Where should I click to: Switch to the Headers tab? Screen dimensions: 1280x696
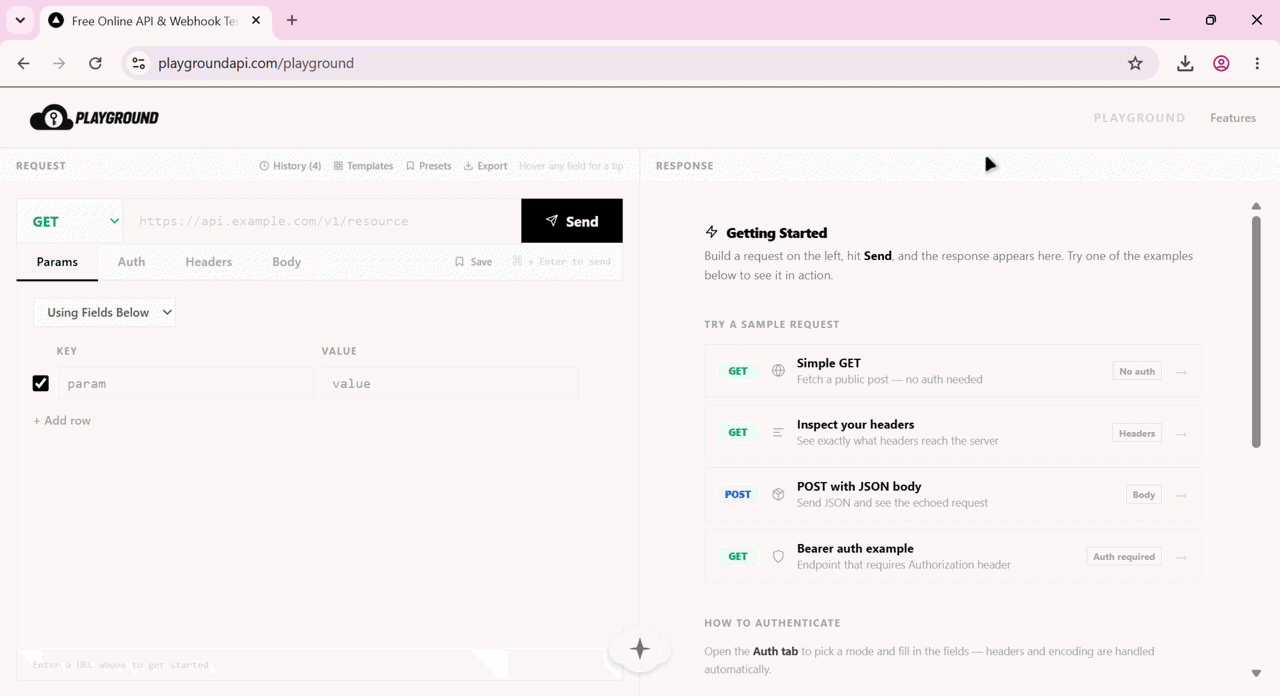[x=208, y=262]
